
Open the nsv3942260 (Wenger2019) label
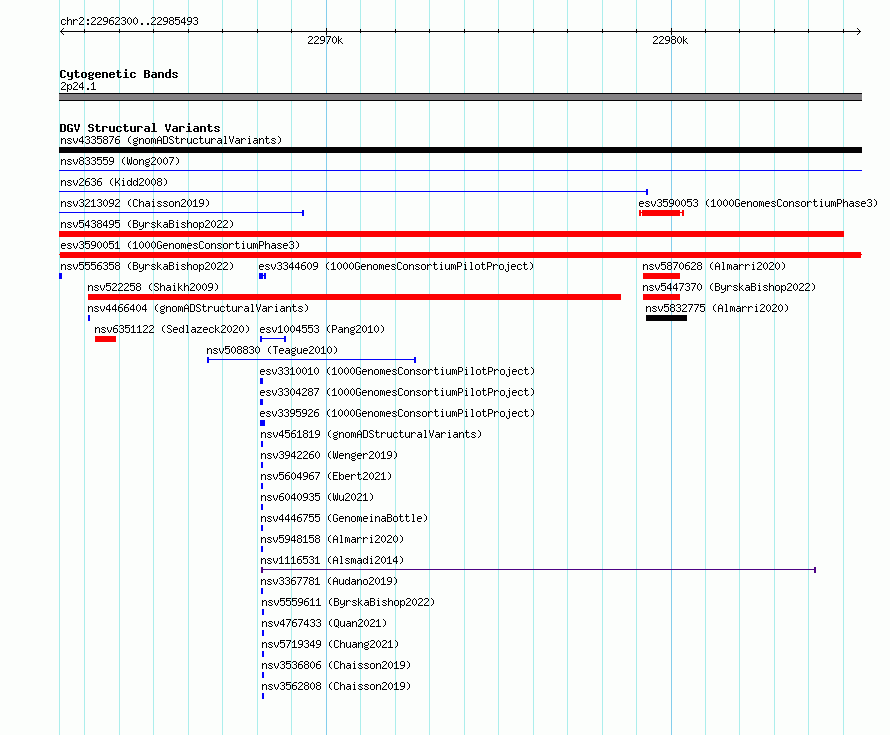point(329,455)
